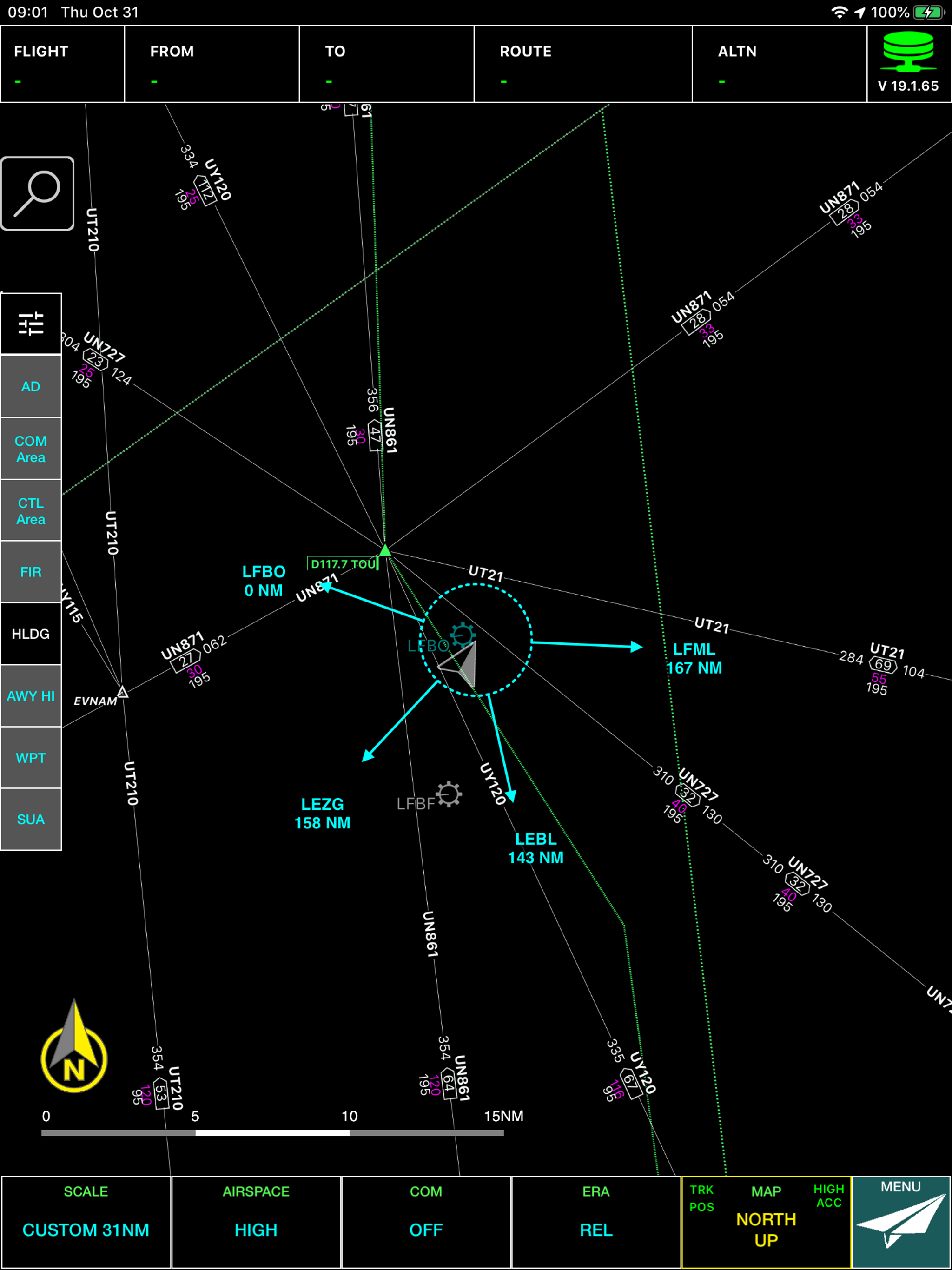Tap the LFML 167 NM label
The image size is (952, 1270).
694,659
